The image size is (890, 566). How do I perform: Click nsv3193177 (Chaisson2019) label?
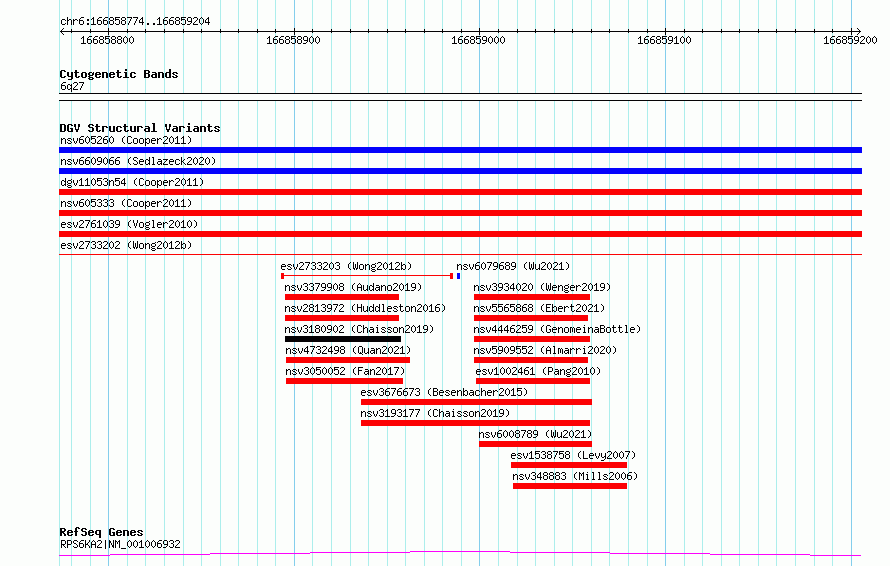pyautogui.click(x=435, y=413)
